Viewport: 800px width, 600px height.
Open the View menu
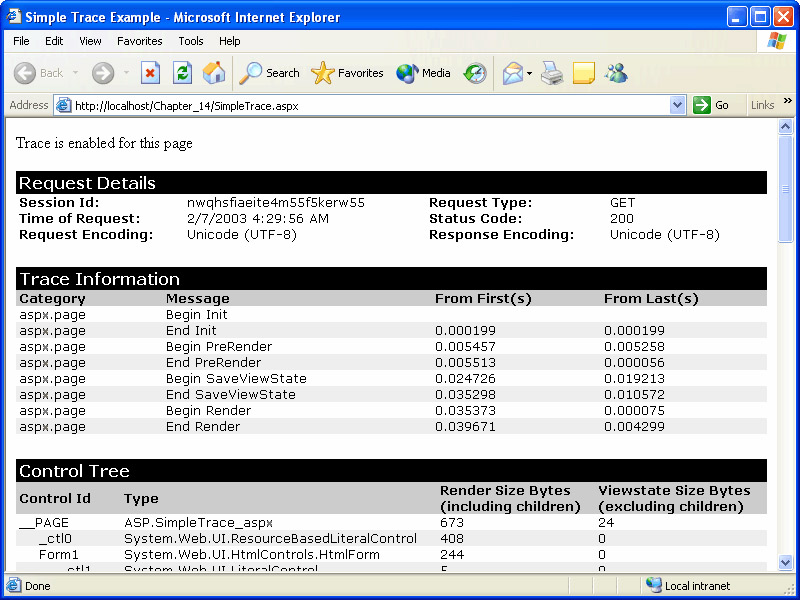click(x=90, y=41)
